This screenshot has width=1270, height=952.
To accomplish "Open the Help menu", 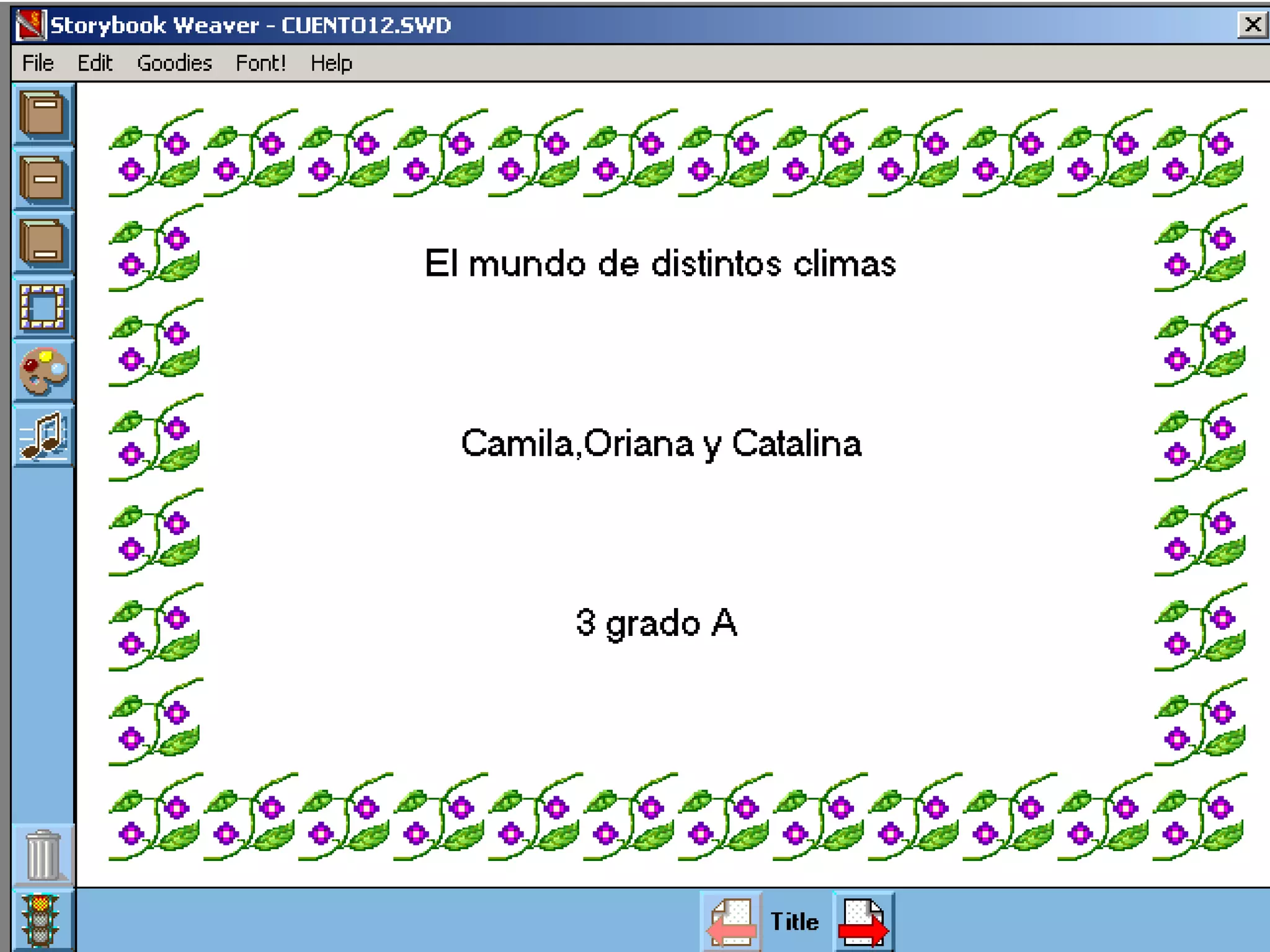I will tap(331, 63).
